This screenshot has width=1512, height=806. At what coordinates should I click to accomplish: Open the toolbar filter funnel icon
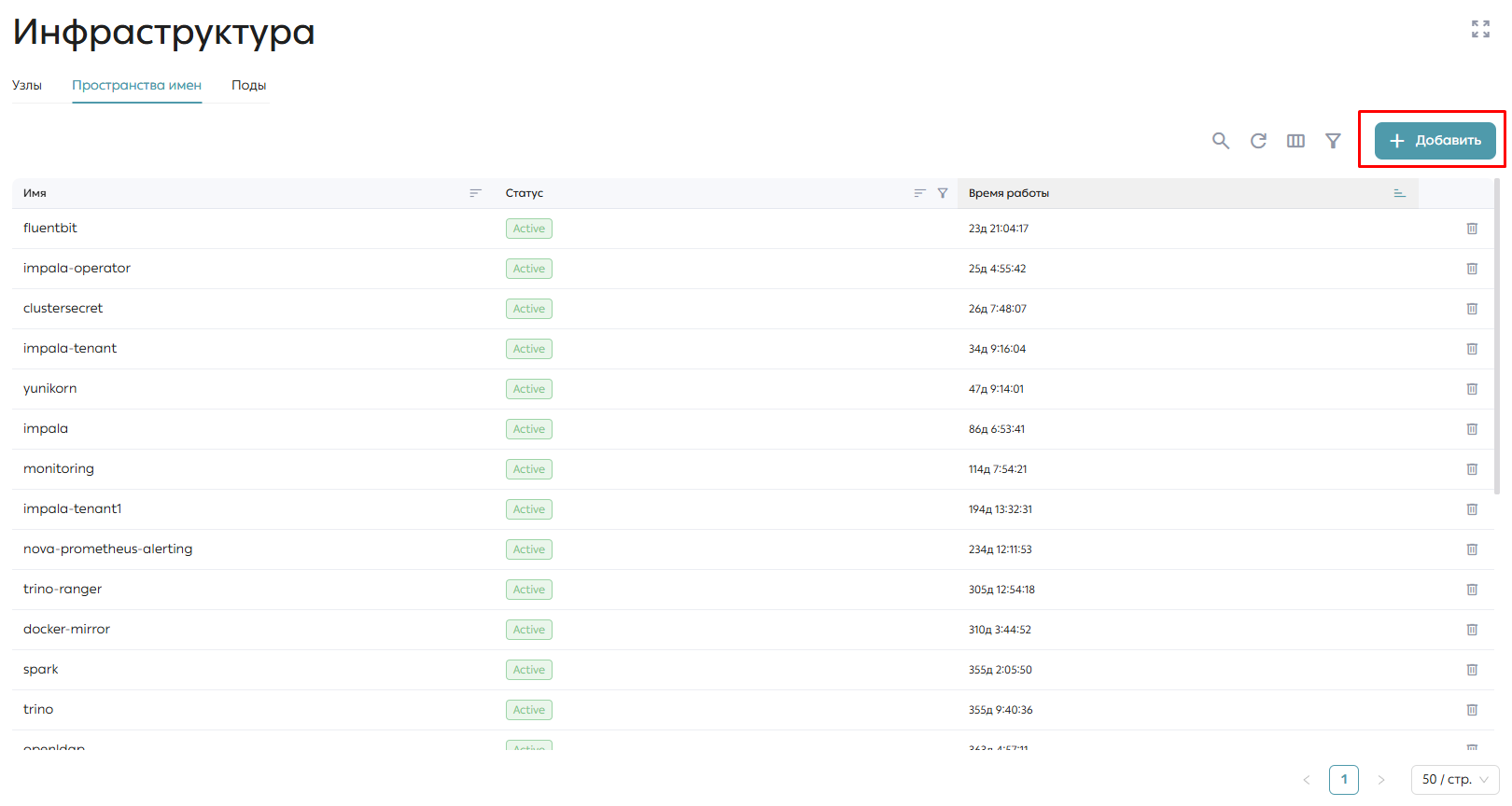click(1333, 141)
